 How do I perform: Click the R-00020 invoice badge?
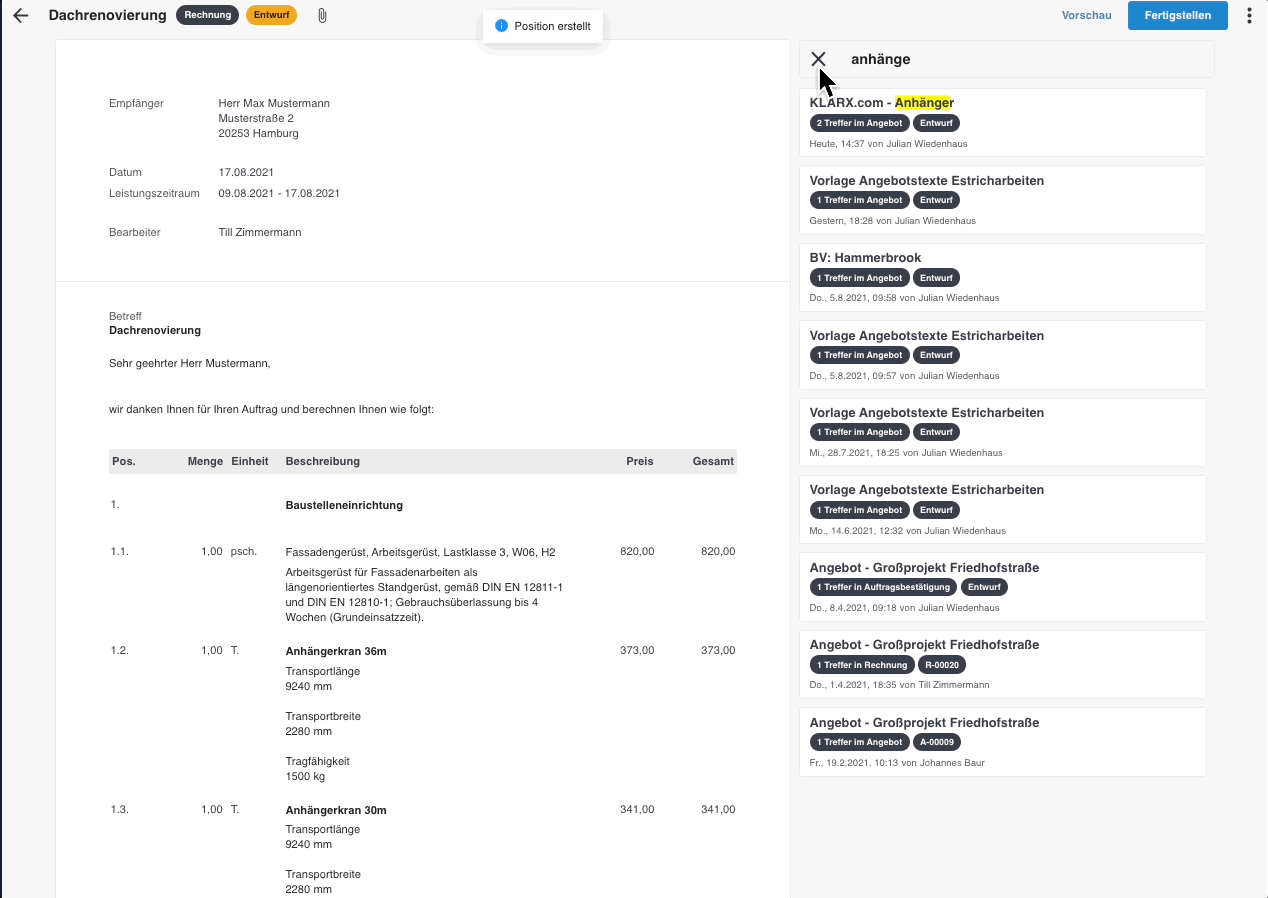[x=941, y=665]
